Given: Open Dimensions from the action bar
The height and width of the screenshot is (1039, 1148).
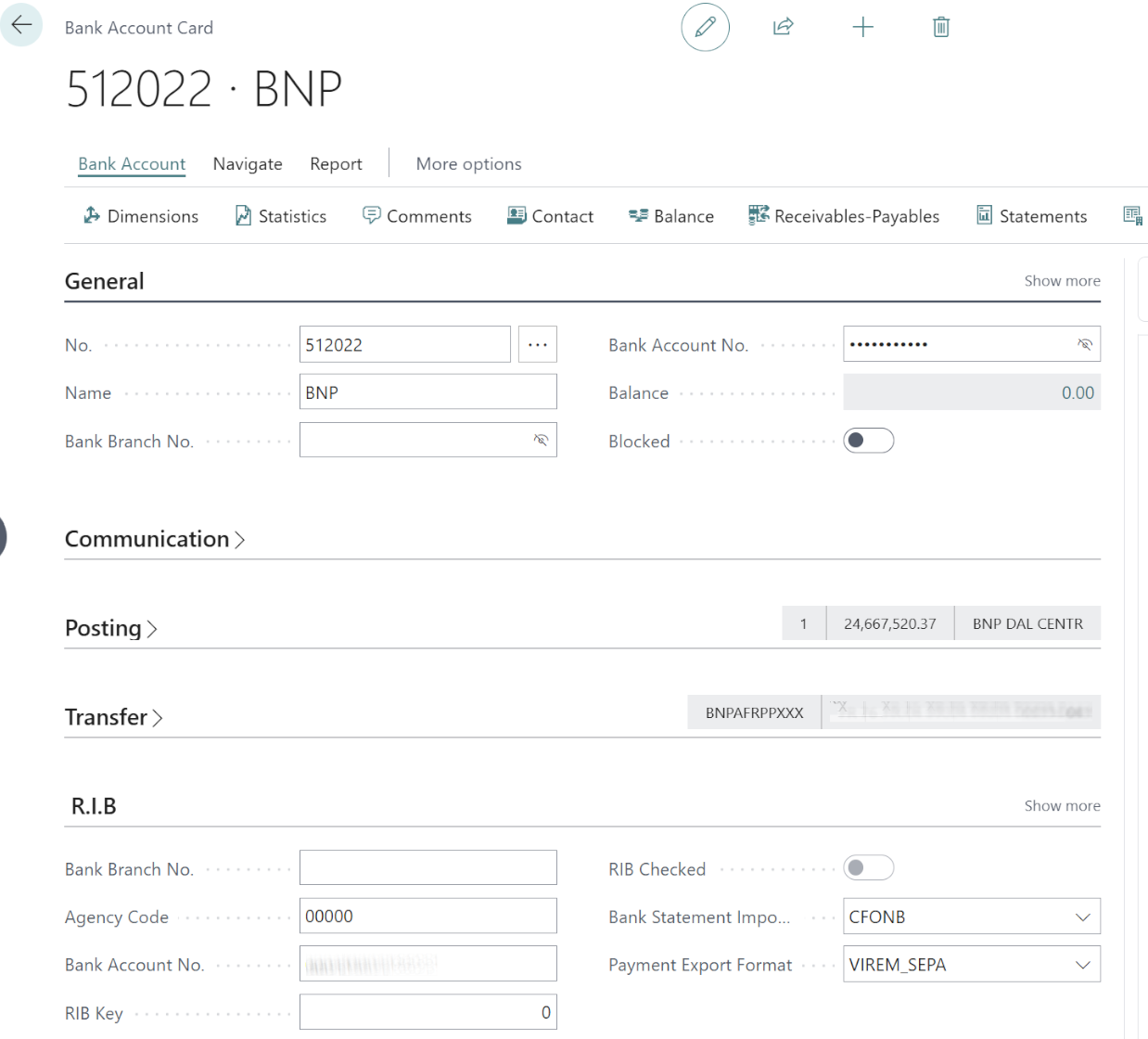Looking at the screenshot, I should (140, 215).
